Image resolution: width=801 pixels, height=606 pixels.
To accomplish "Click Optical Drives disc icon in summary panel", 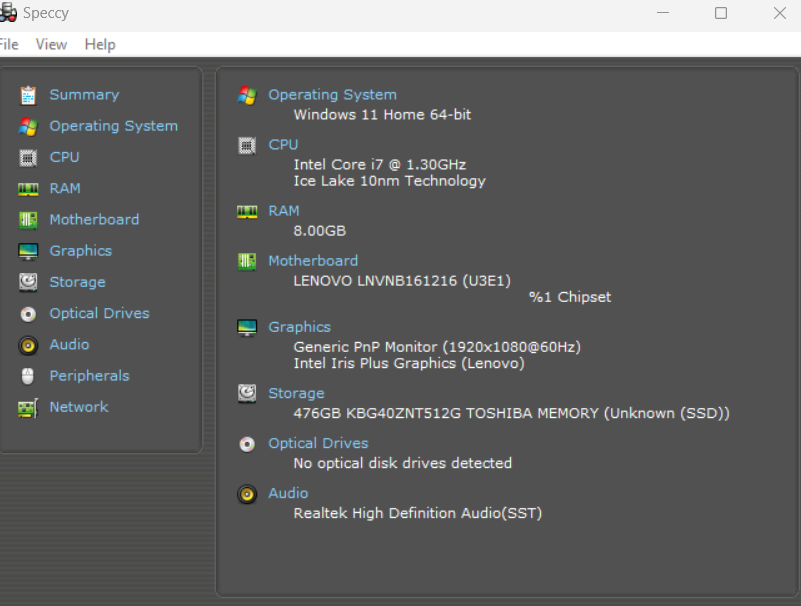I will click(247, 445).
